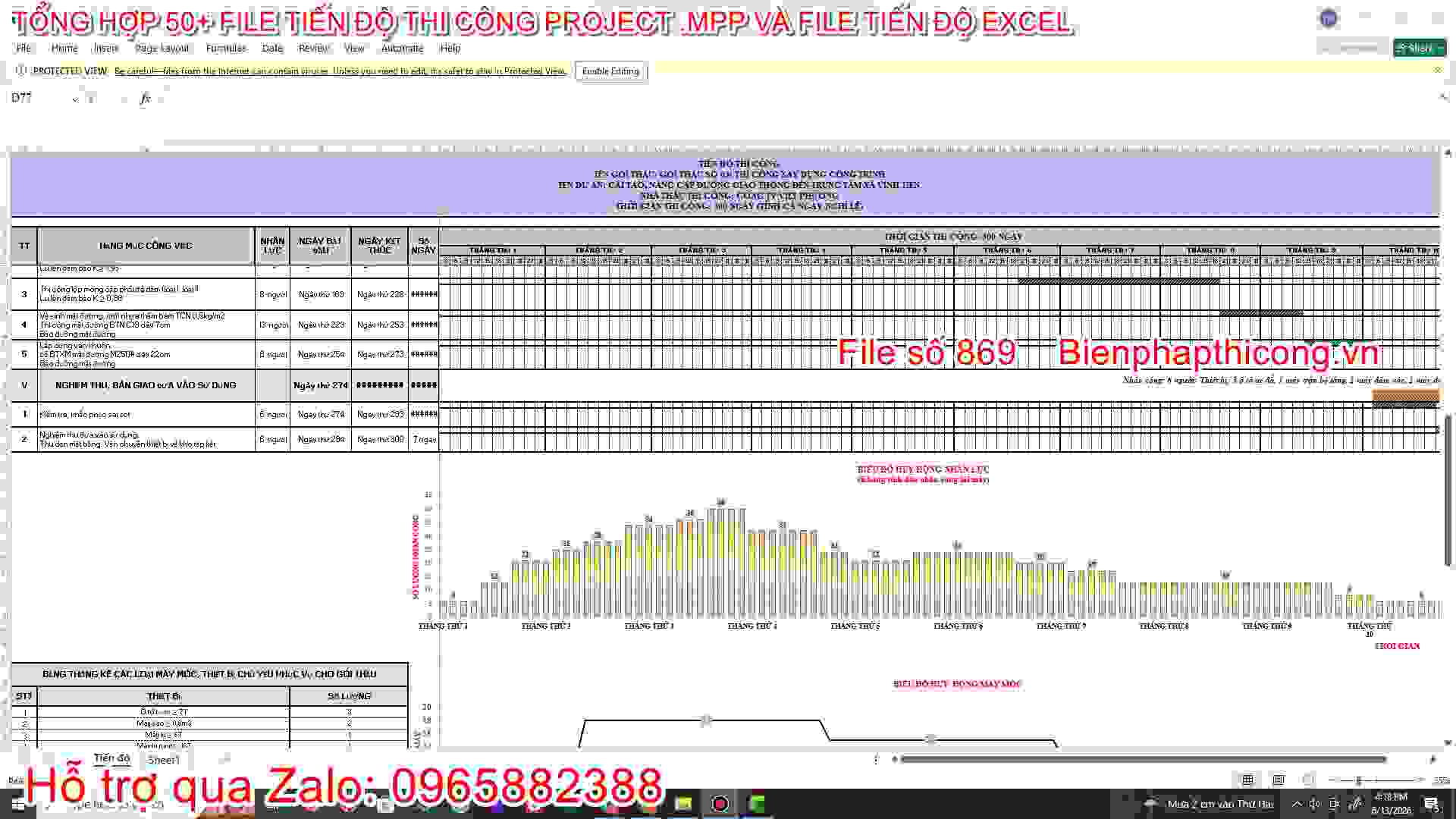
Task: Open the taskbar clock and date
Action: point(1390,804)
